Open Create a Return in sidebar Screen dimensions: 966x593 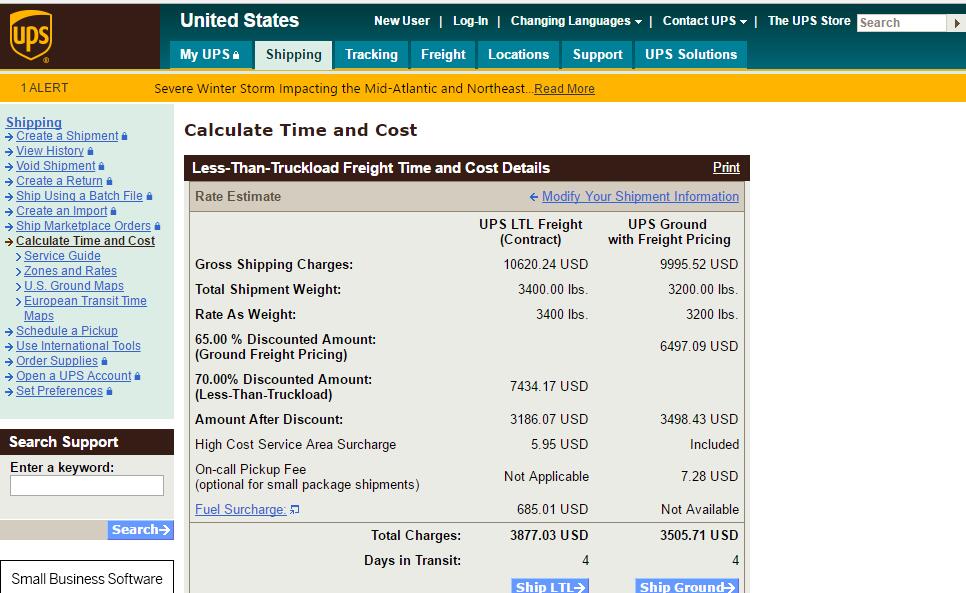click(59, 181)
